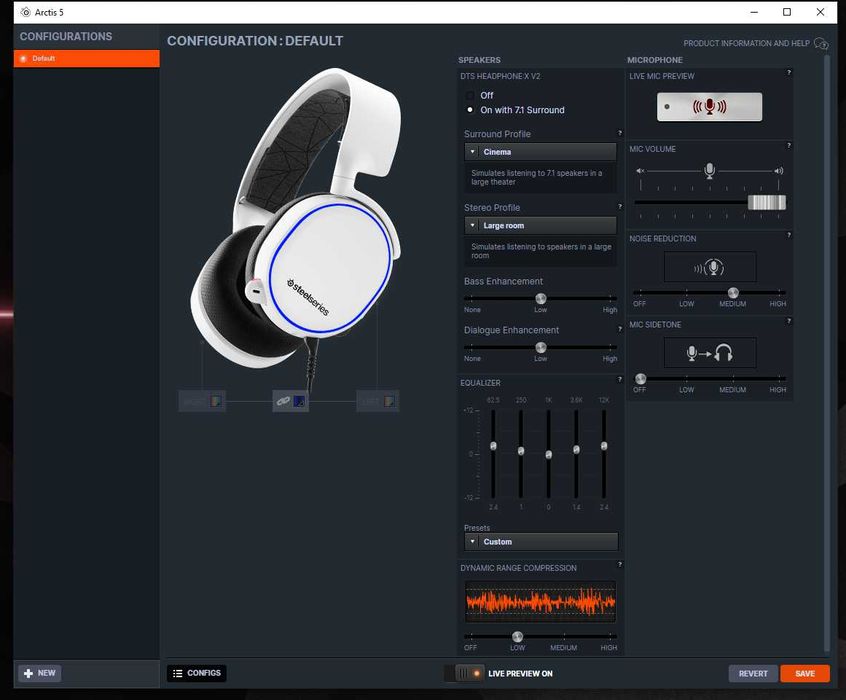Set Bass Enhancement to High label
846x700 pixels.
point(610,310)
